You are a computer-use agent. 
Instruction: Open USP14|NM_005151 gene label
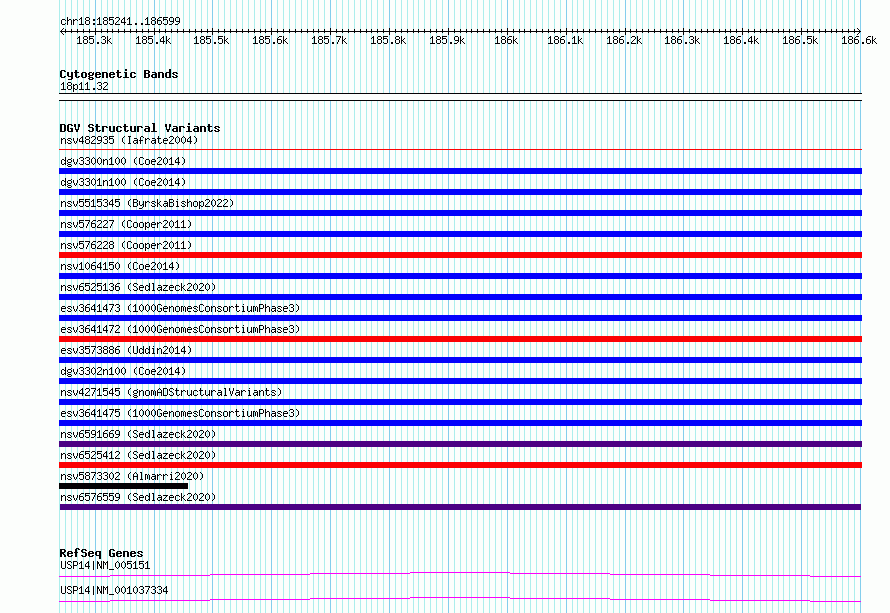[105, 565]
